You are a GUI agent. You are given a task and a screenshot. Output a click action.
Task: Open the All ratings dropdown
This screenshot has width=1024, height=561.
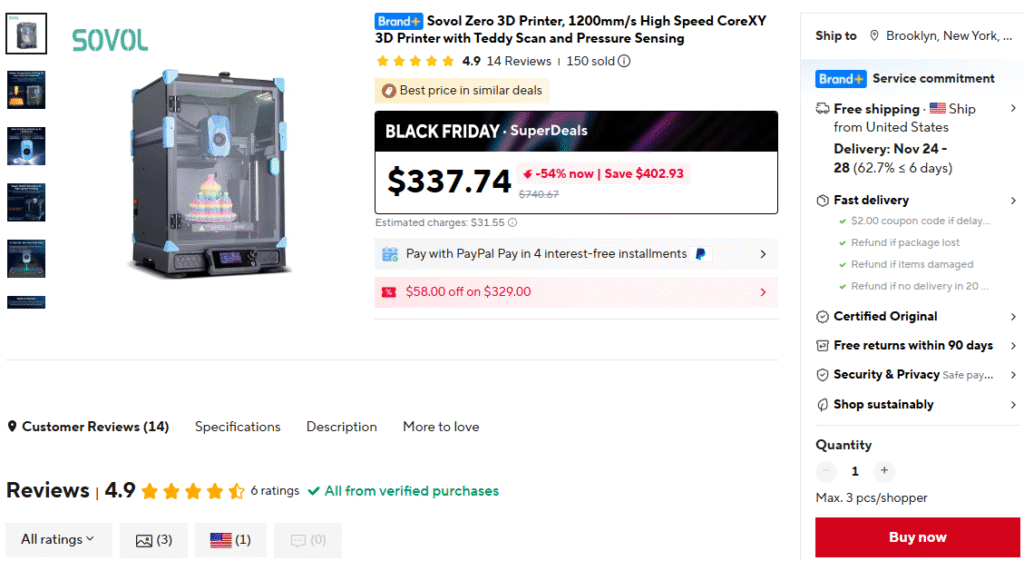tap(57, 539)
